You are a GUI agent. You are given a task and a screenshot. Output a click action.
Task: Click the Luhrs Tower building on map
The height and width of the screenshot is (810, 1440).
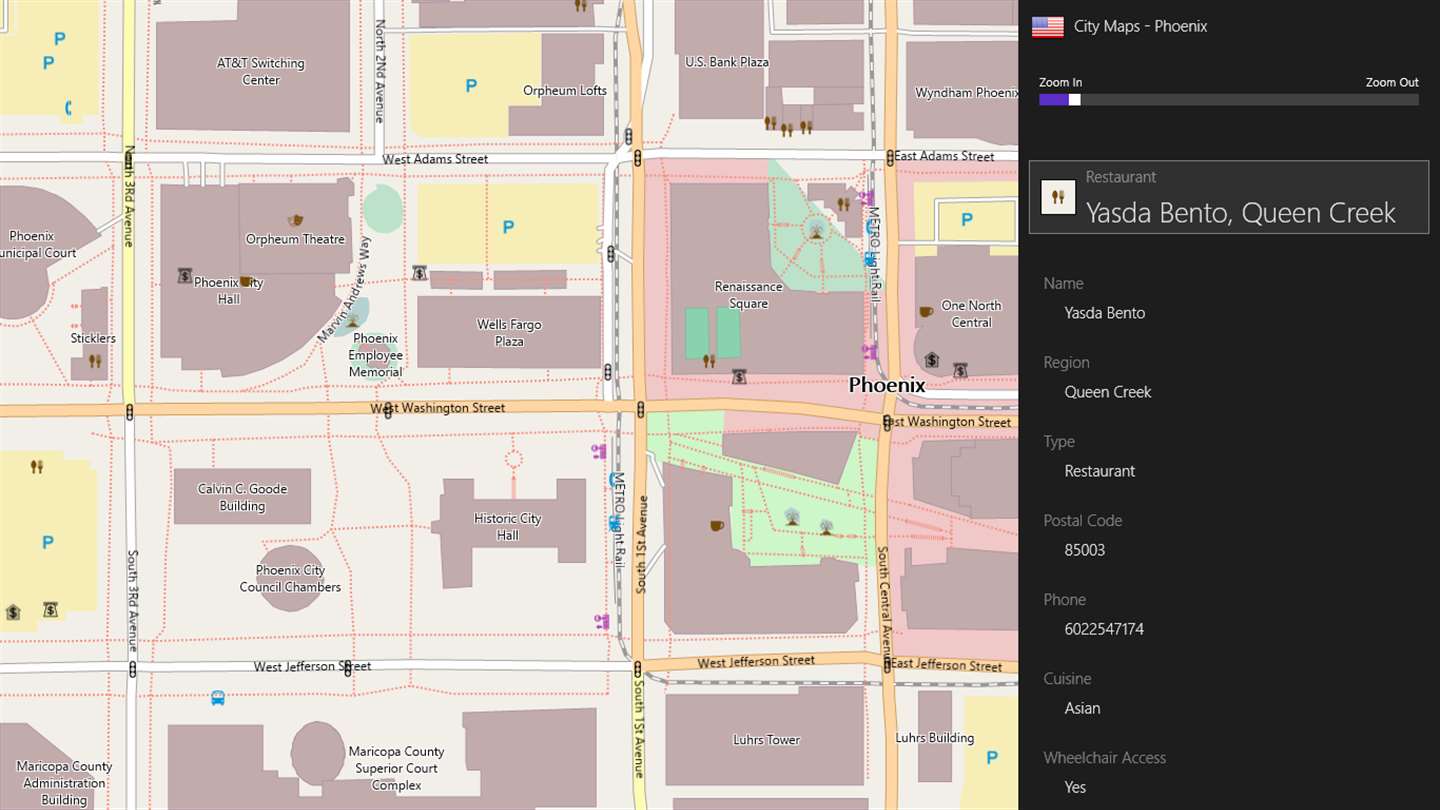(765, 737)
